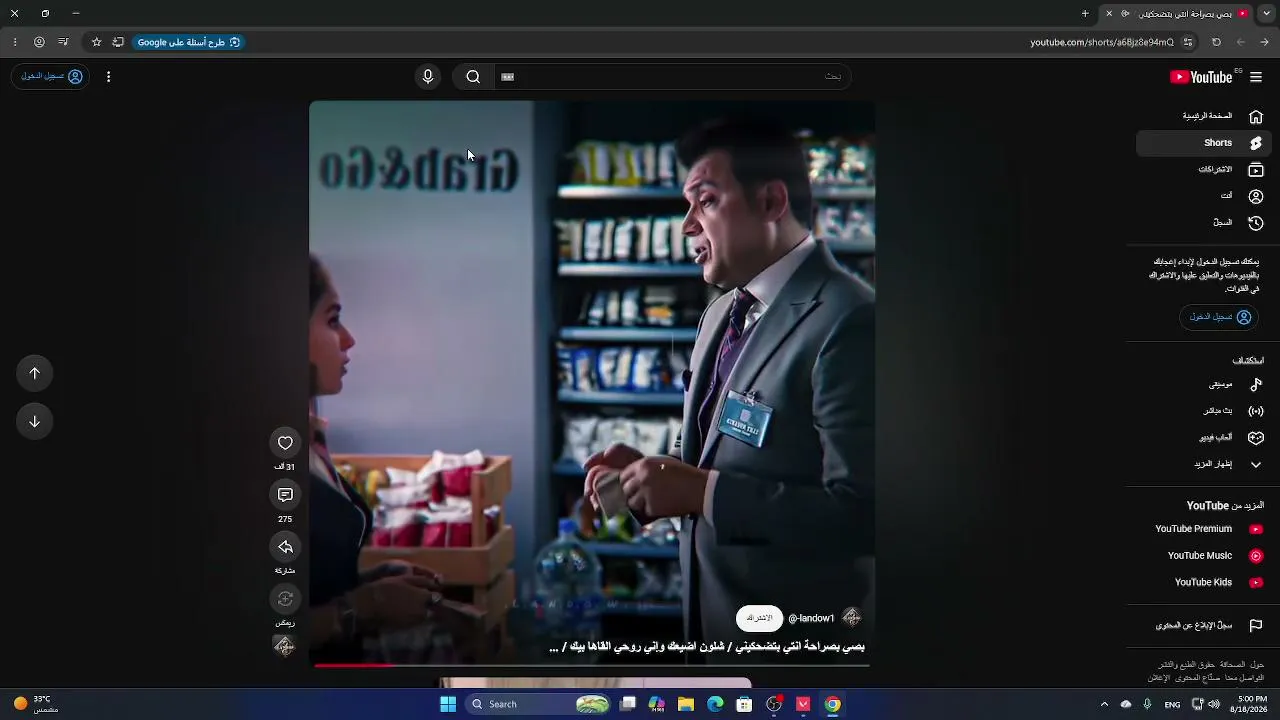This screenshot has height=720, width=1280.
Task: Open Music (موسيقى) under Explore
Action: 1203,384
